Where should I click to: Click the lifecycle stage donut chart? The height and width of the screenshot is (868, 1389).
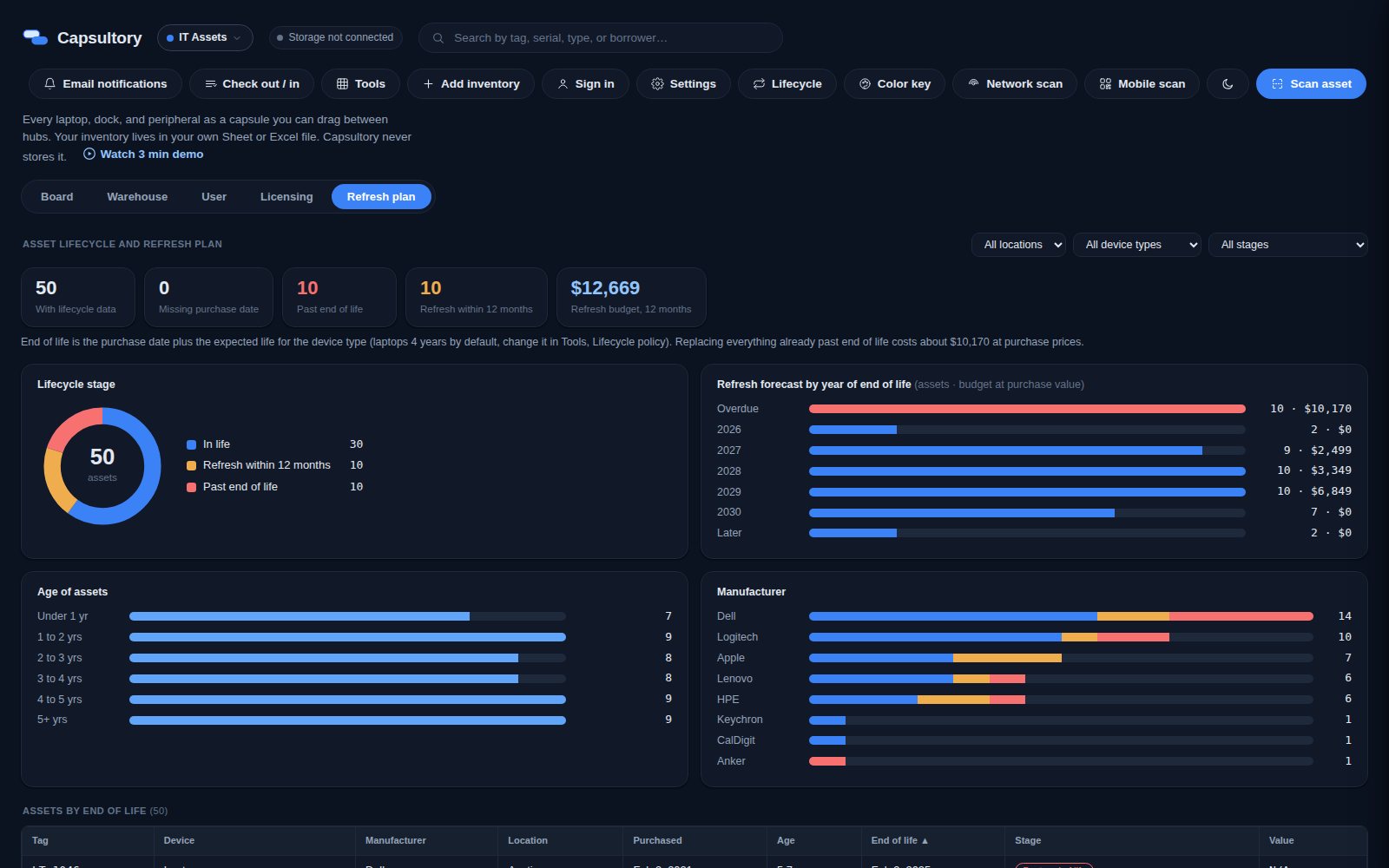click(102, 466)
